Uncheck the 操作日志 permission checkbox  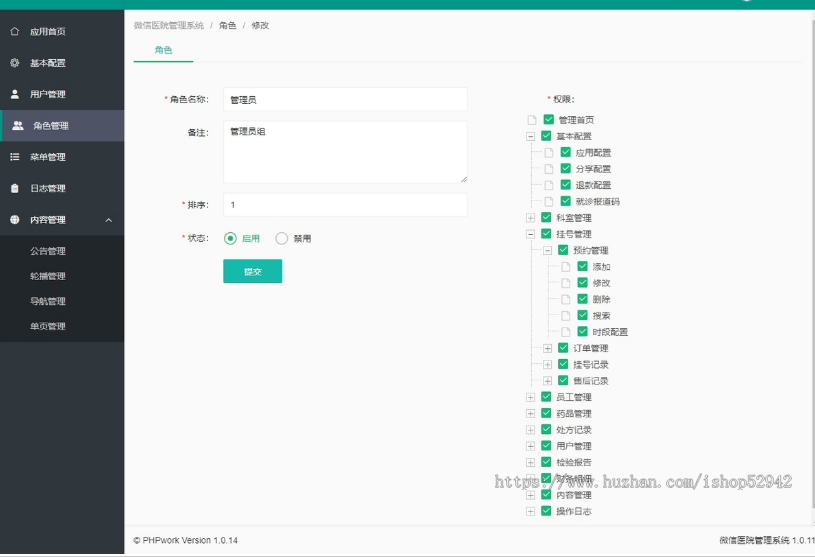tap(546, 511)
